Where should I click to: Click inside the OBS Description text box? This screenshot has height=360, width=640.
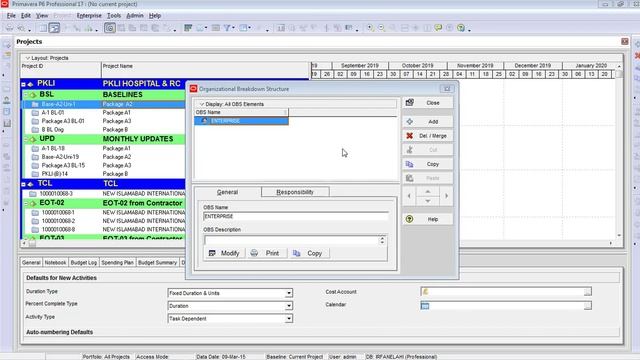(x=291, y=240)
